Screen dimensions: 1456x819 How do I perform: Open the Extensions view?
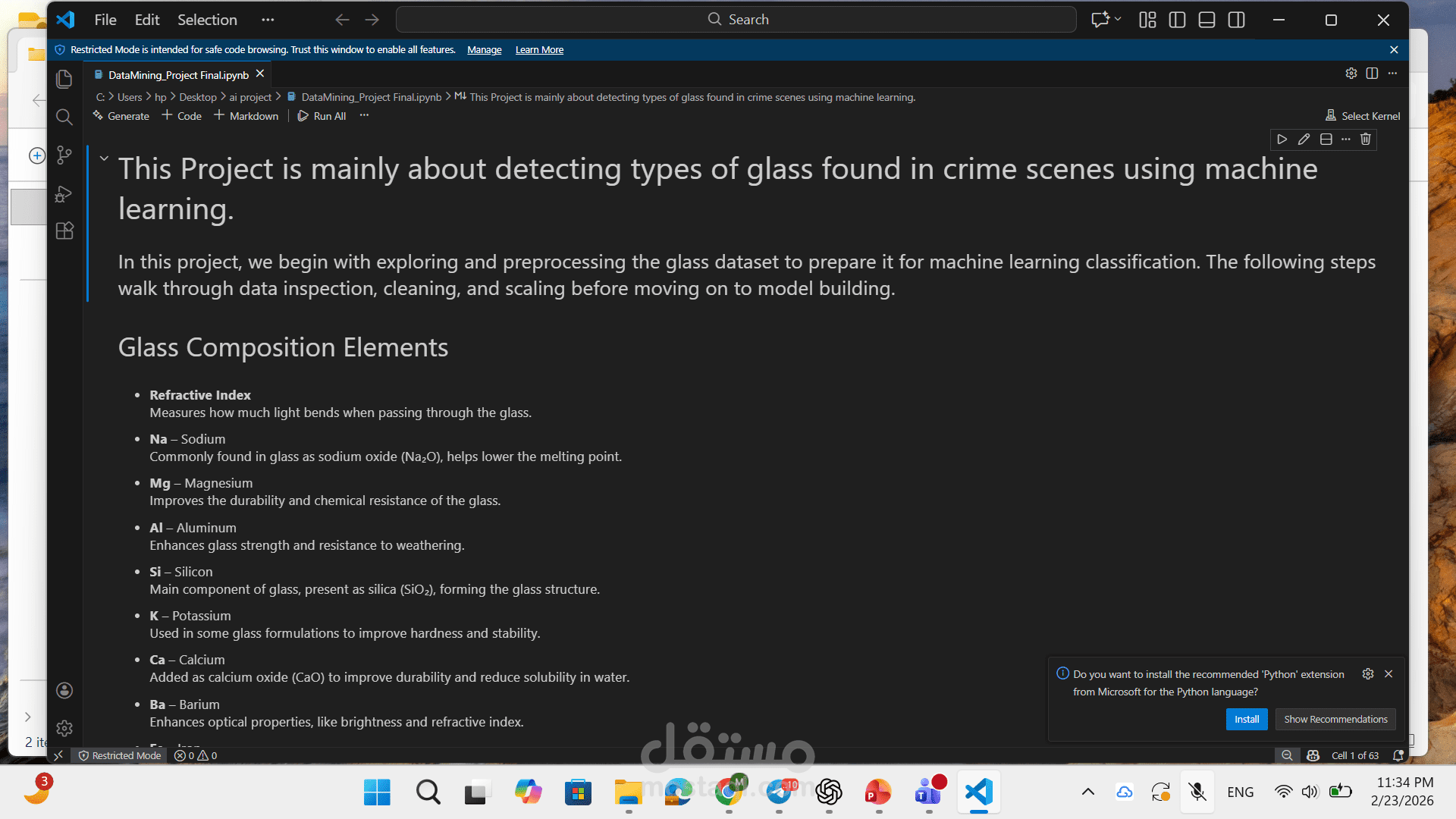click(64, 231)
